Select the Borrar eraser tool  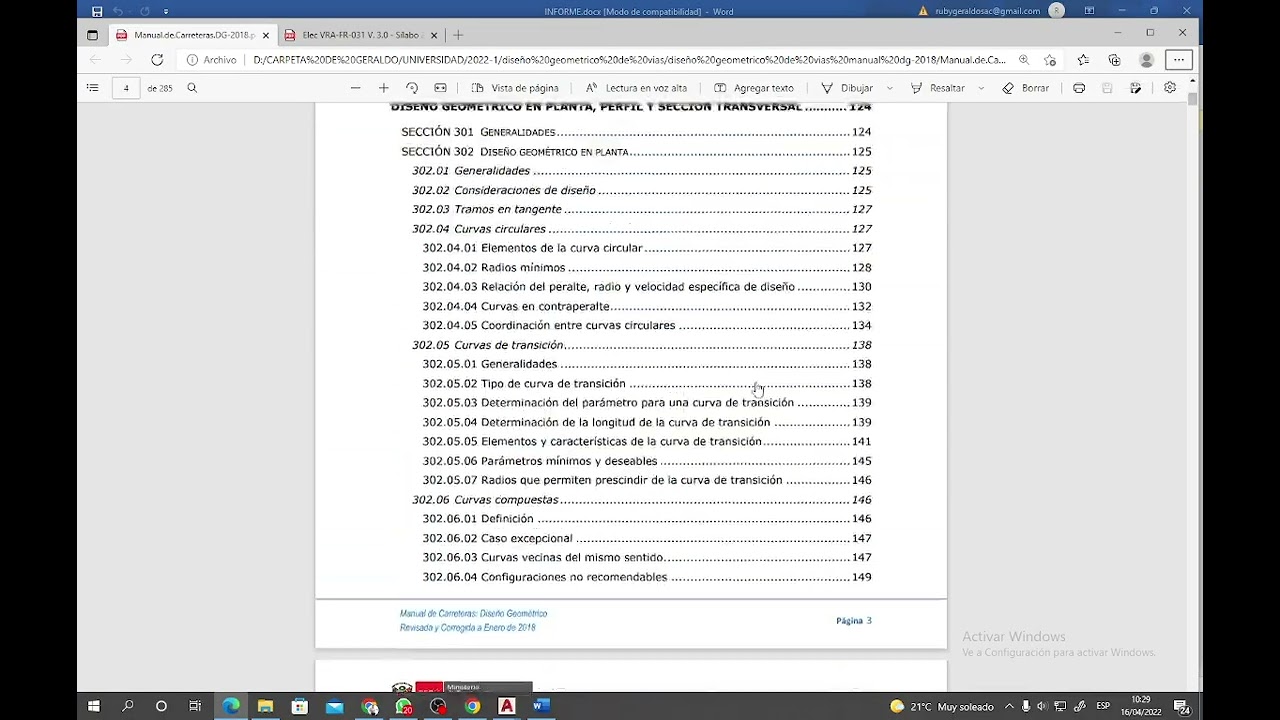[x=1026, y=88]
